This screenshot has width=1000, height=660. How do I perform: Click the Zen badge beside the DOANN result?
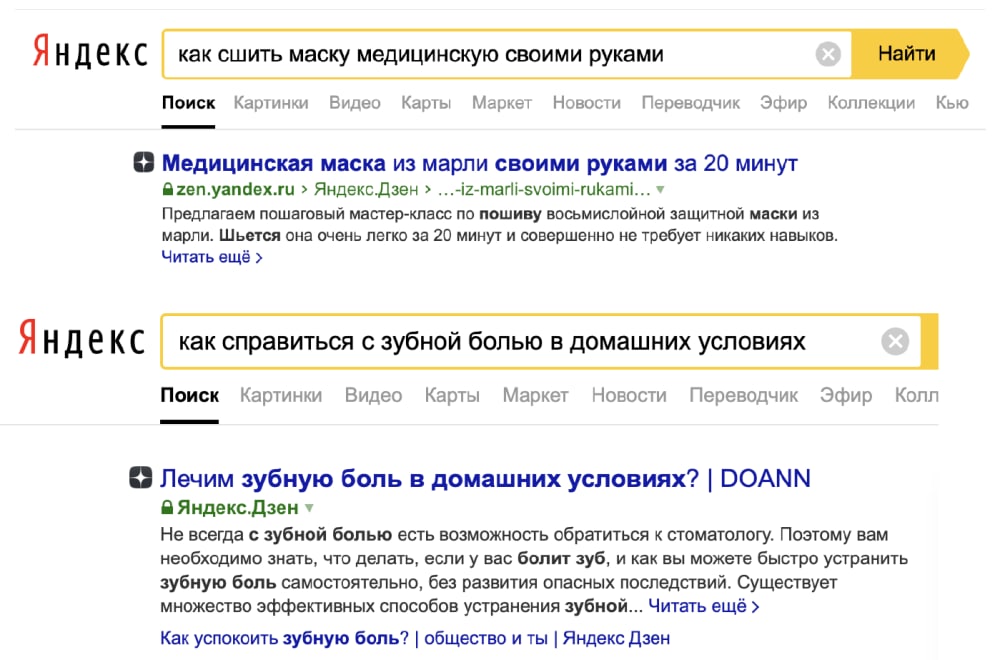[144, 479]
